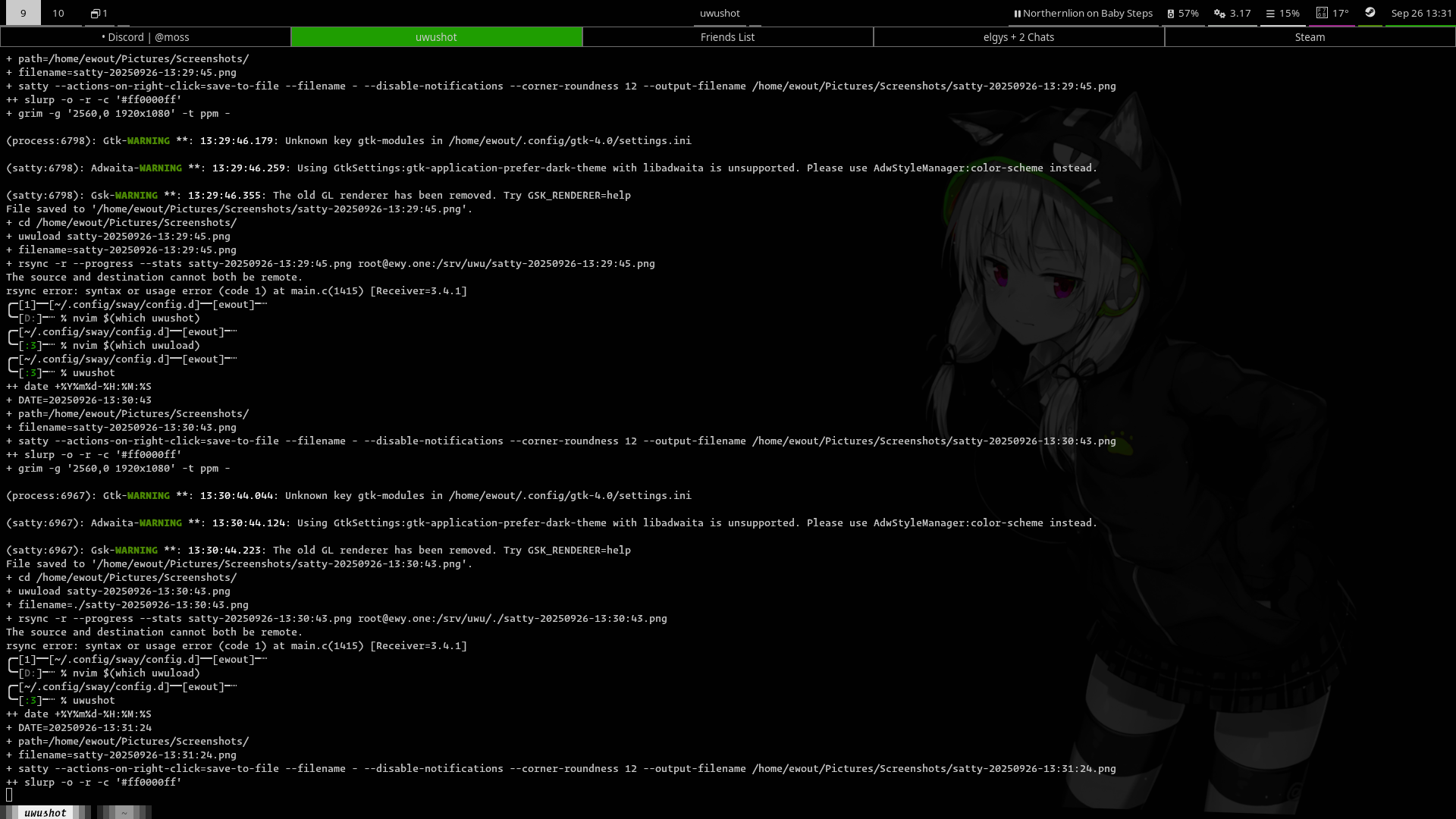Click the battery 57% indicator

tap(1183, 13)
